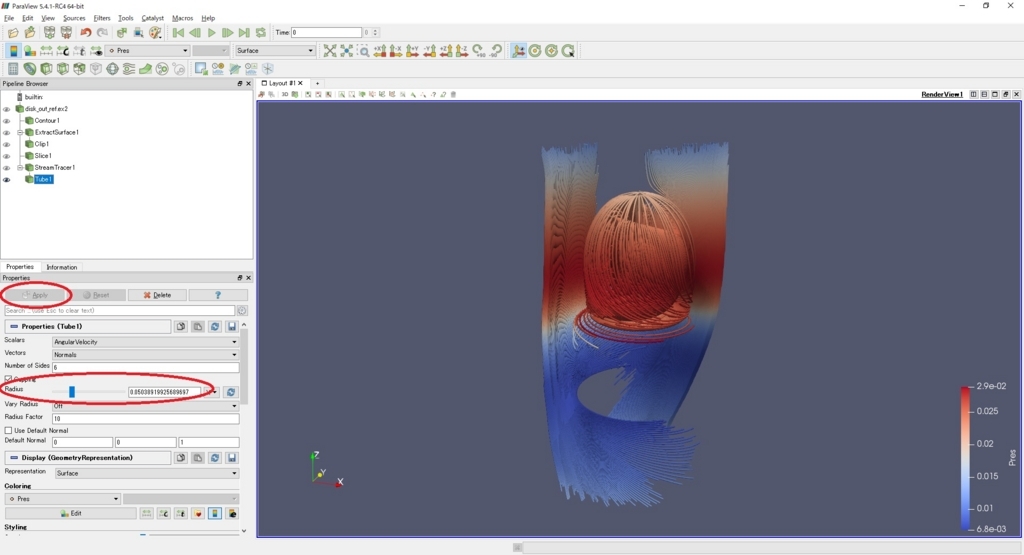
Task: Rescale to data range icon
Action: pos(46,51)
